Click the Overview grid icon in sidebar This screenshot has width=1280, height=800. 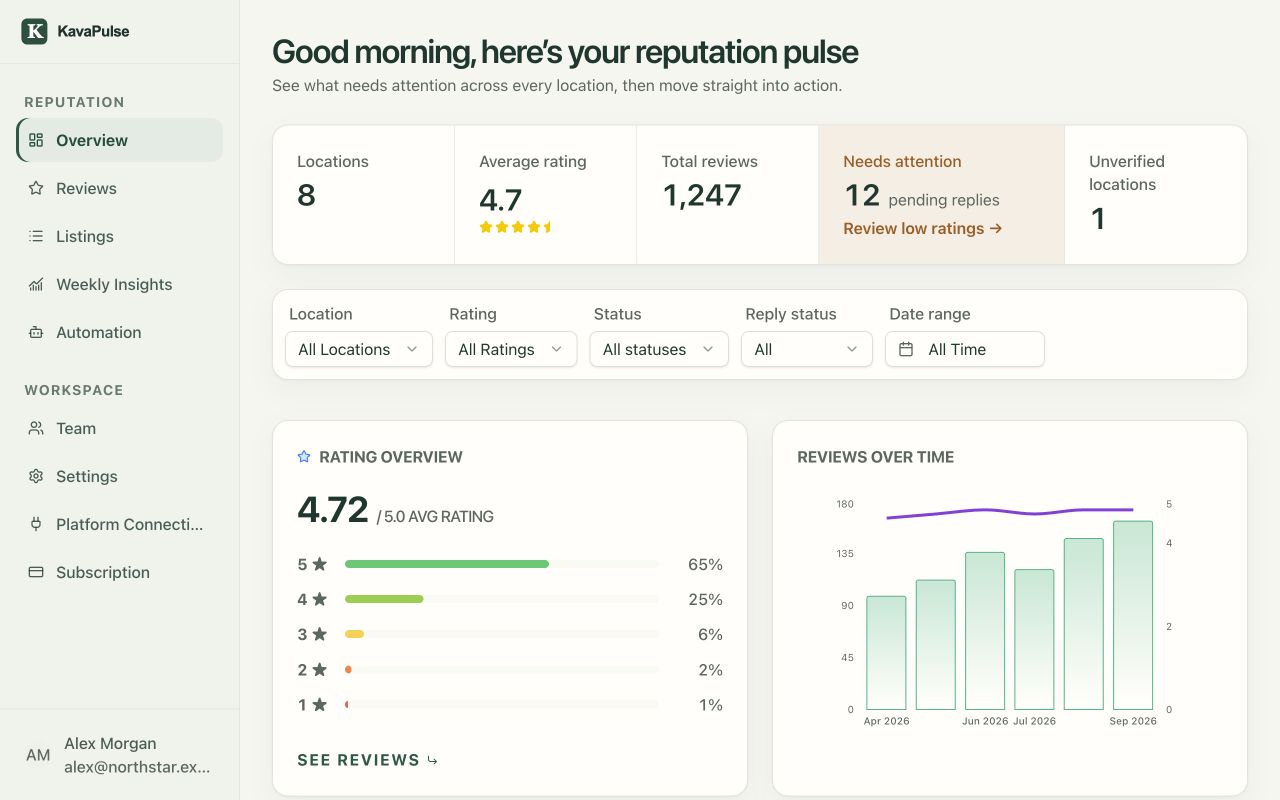36,140
